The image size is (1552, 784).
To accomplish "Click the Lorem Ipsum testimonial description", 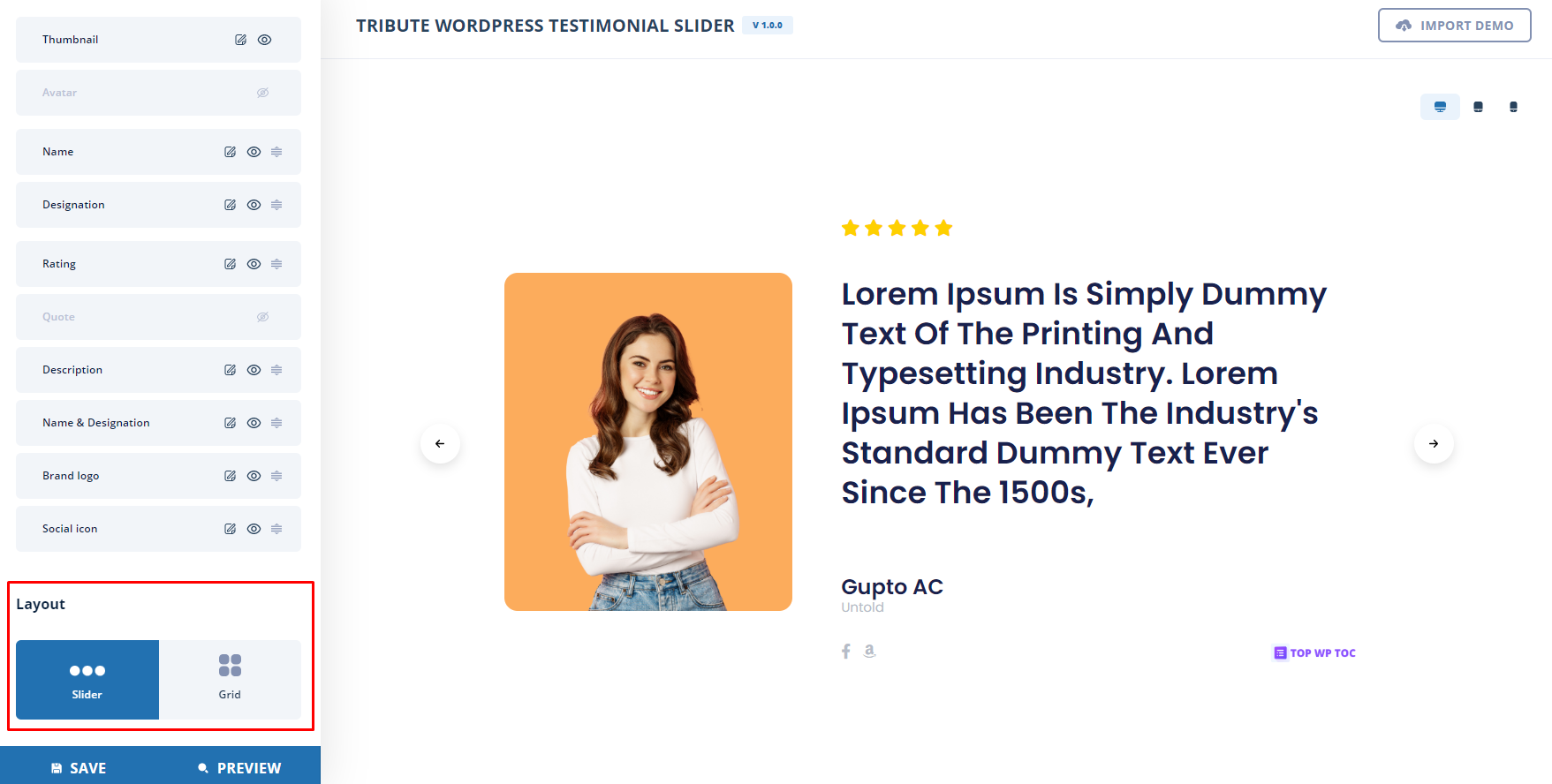I will point(1084,393).
